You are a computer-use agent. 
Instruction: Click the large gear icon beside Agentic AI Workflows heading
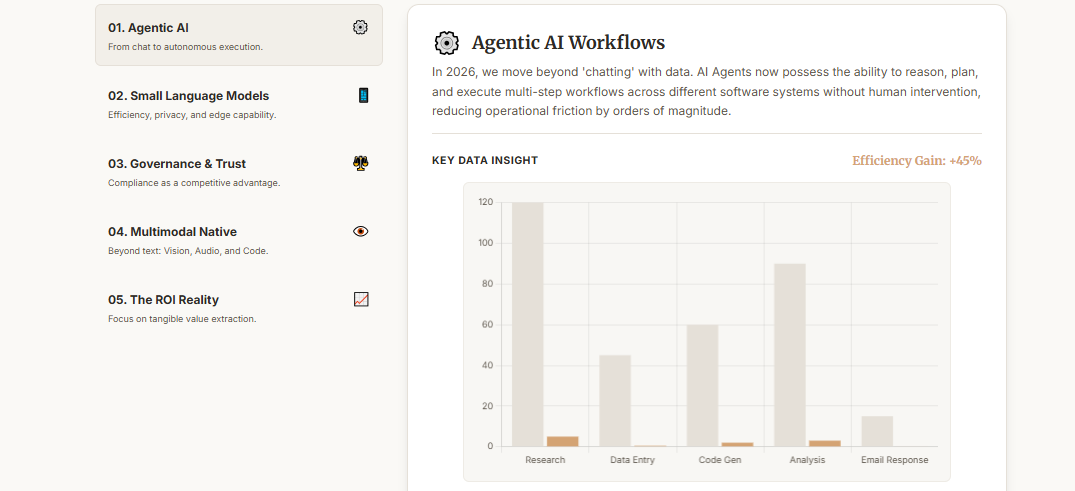(x=446, y=43)
